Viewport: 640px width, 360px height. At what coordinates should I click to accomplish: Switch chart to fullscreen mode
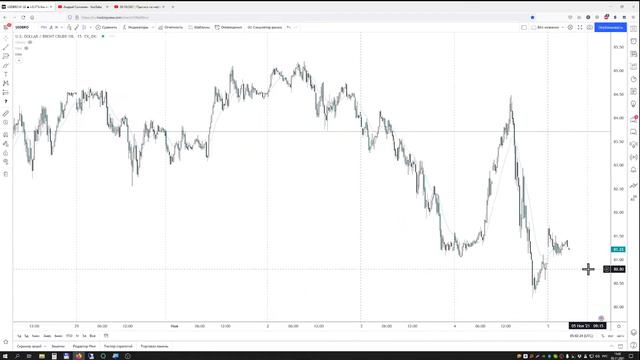click(x=580, y=27)
